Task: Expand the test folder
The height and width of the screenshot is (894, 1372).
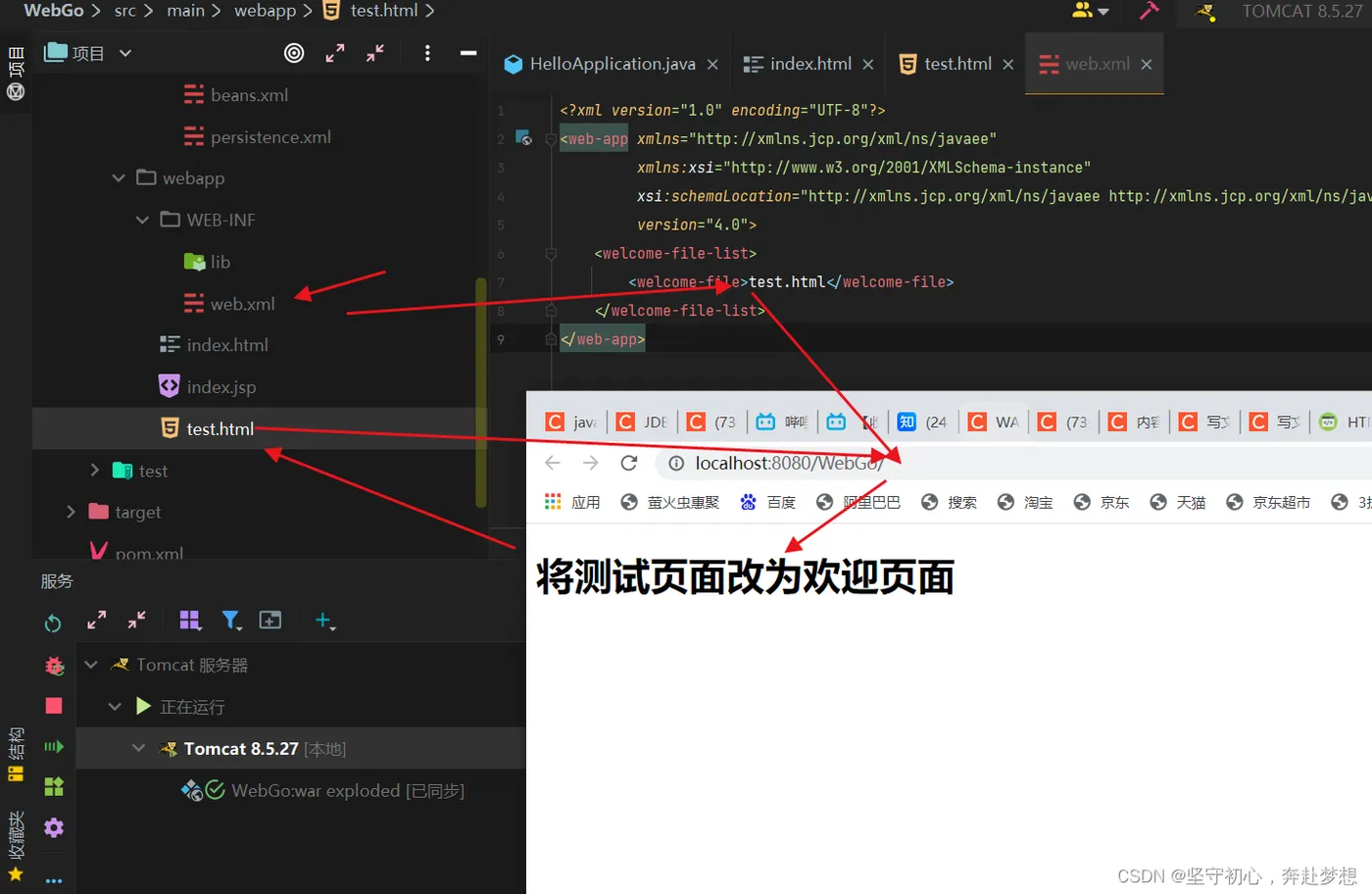Action: click(x=94, y=471)
